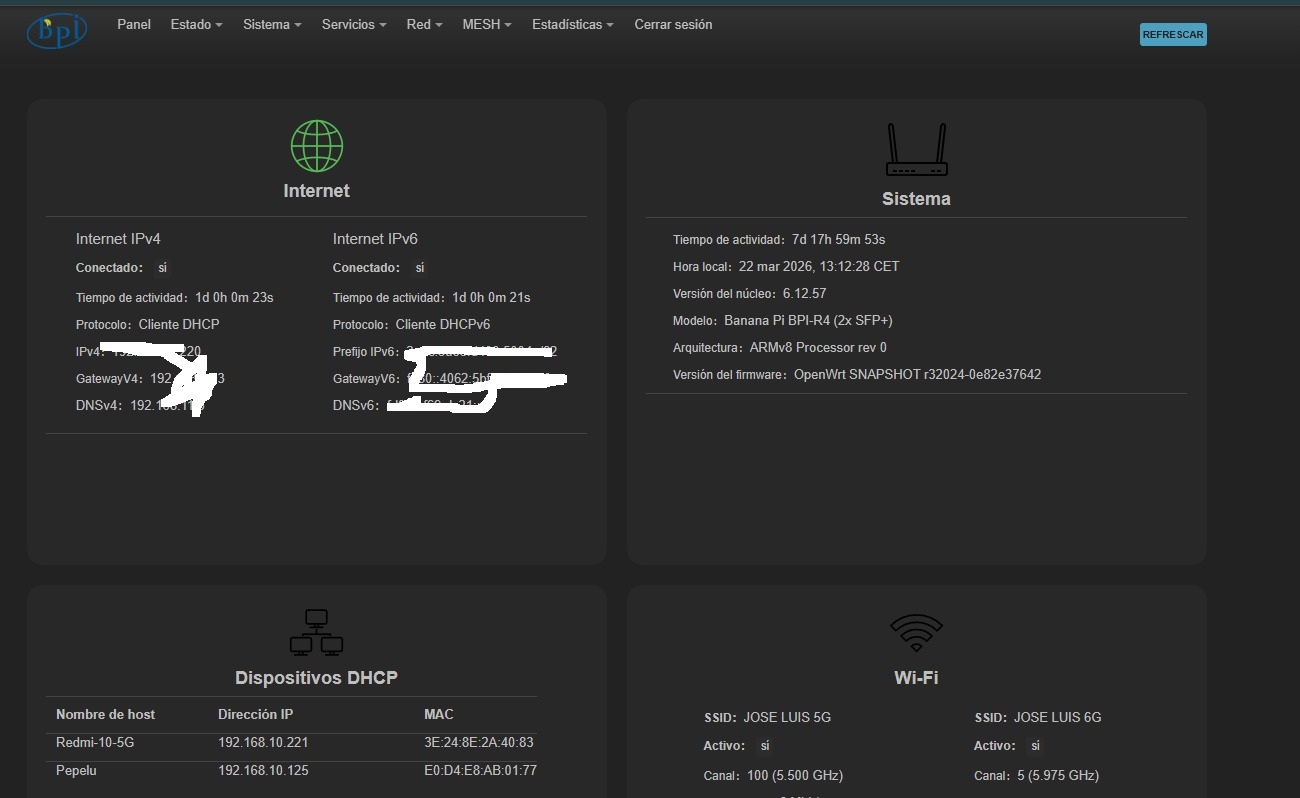This screenshot has width=1300, height=798.
Task: Click the Wi-Fi signal icon
Action: coord(916,632)
